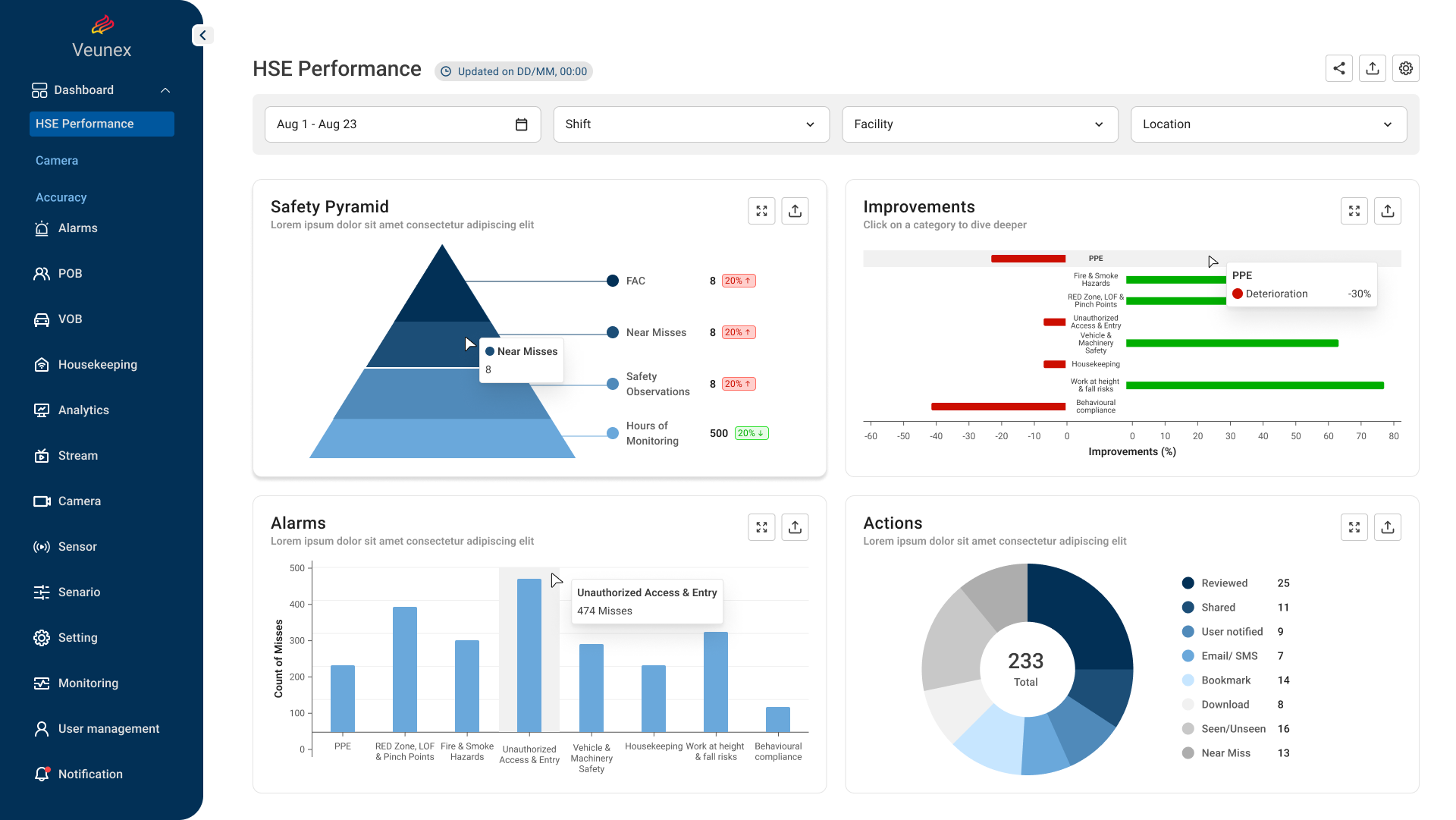Open page settings gear icon
Image resolution: width=1456 pixels, height=820 pixels.
1406,68
